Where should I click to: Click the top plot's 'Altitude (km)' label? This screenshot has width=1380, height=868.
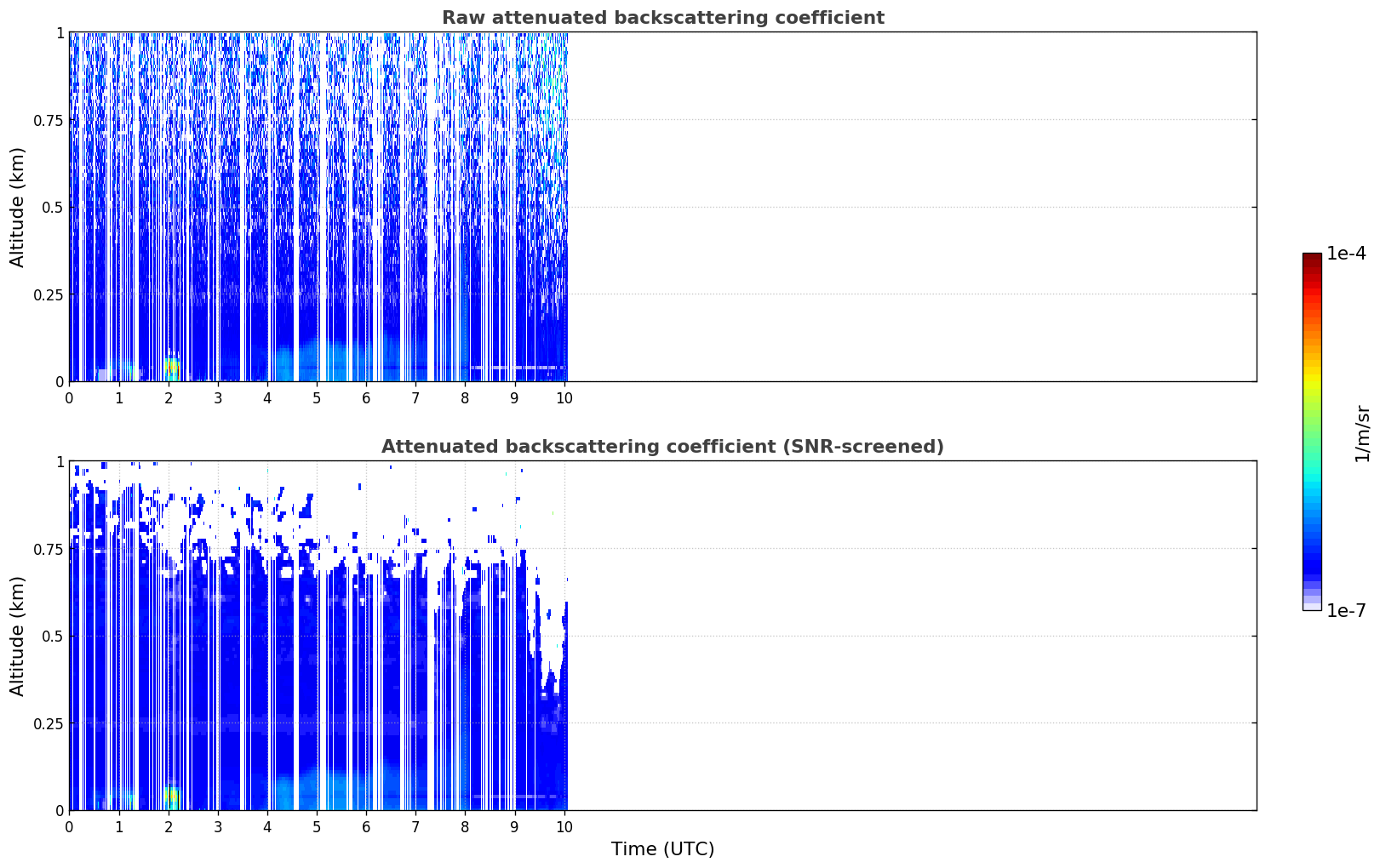(18, 207)
